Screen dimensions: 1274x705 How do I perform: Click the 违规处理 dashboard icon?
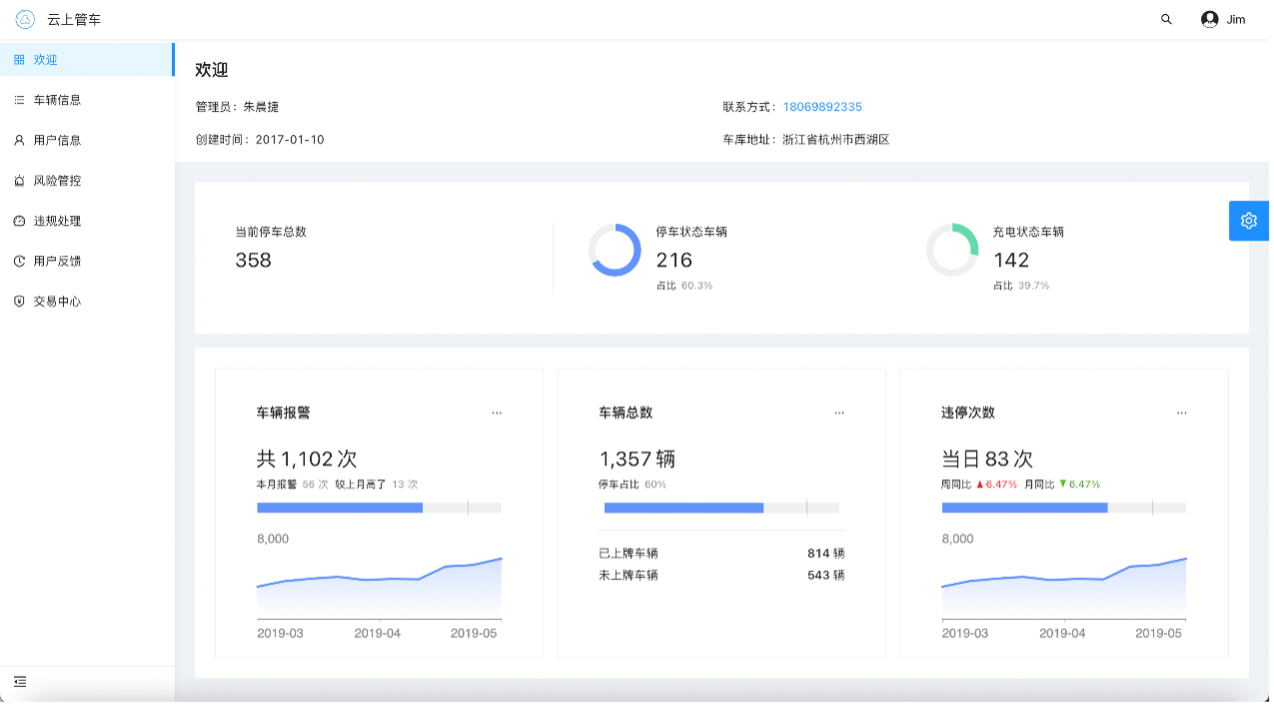pyautogui.click(x=19, y=221)
